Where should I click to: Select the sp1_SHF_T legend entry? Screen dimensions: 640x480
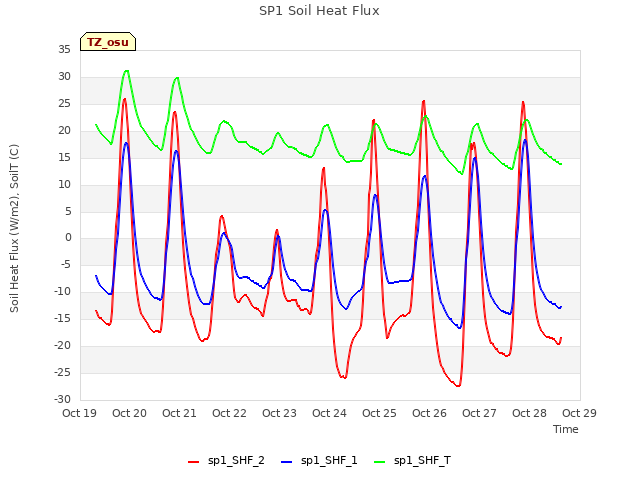(413, 460)
